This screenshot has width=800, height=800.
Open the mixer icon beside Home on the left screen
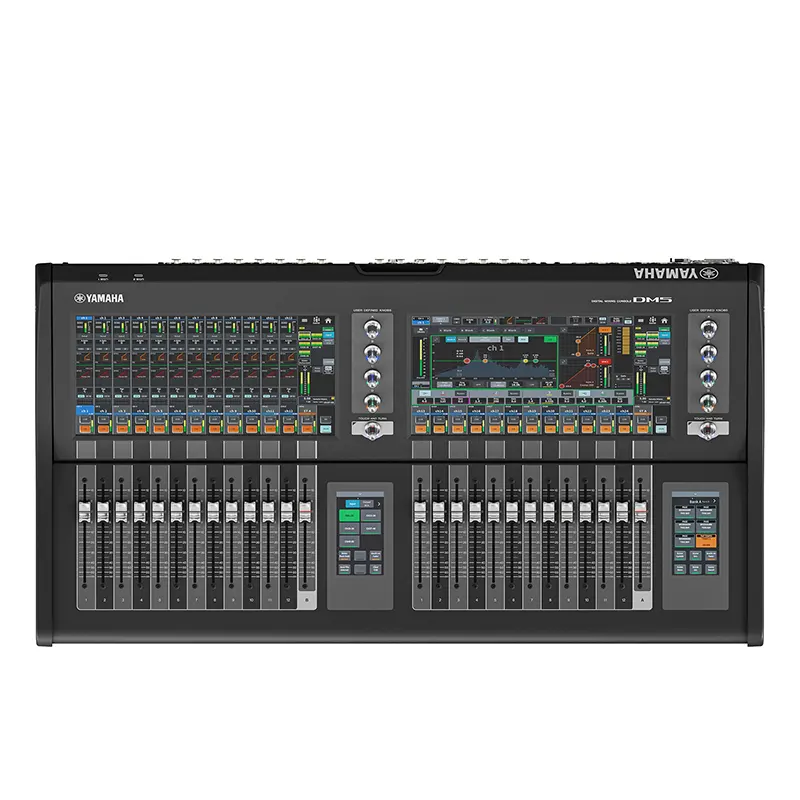[x=316, y=320]
